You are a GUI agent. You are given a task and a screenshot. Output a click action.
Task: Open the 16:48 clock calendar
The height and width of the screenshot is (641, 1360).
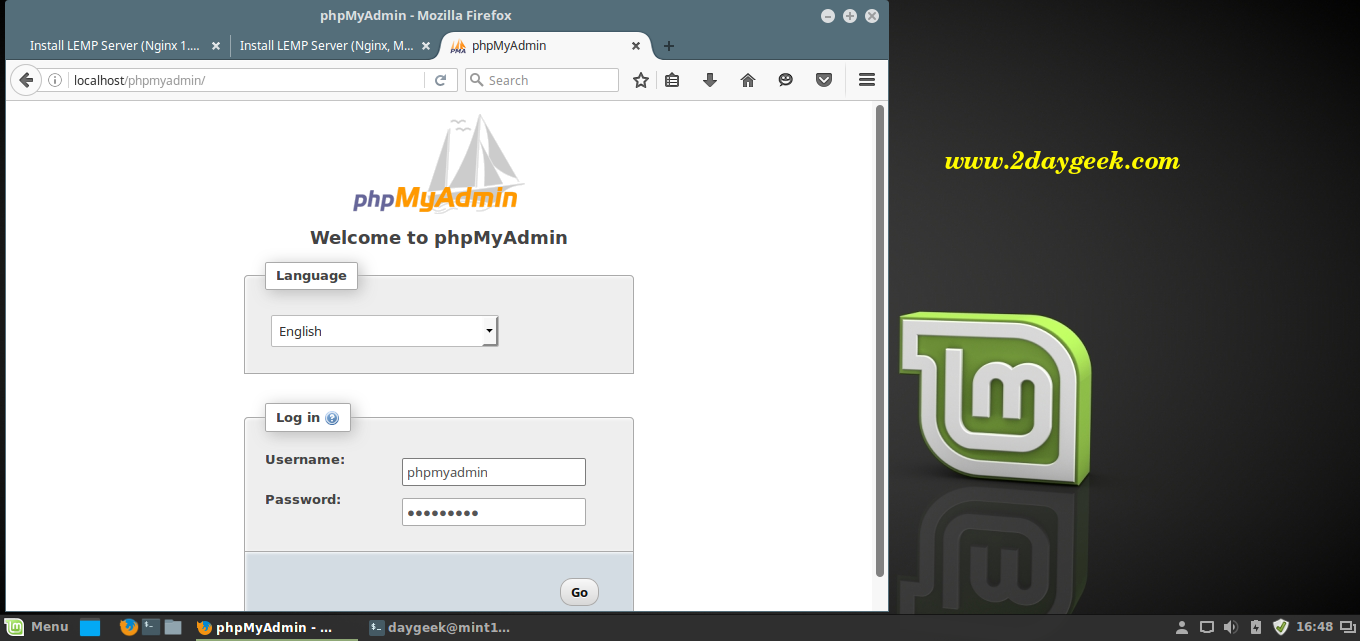1314,627
